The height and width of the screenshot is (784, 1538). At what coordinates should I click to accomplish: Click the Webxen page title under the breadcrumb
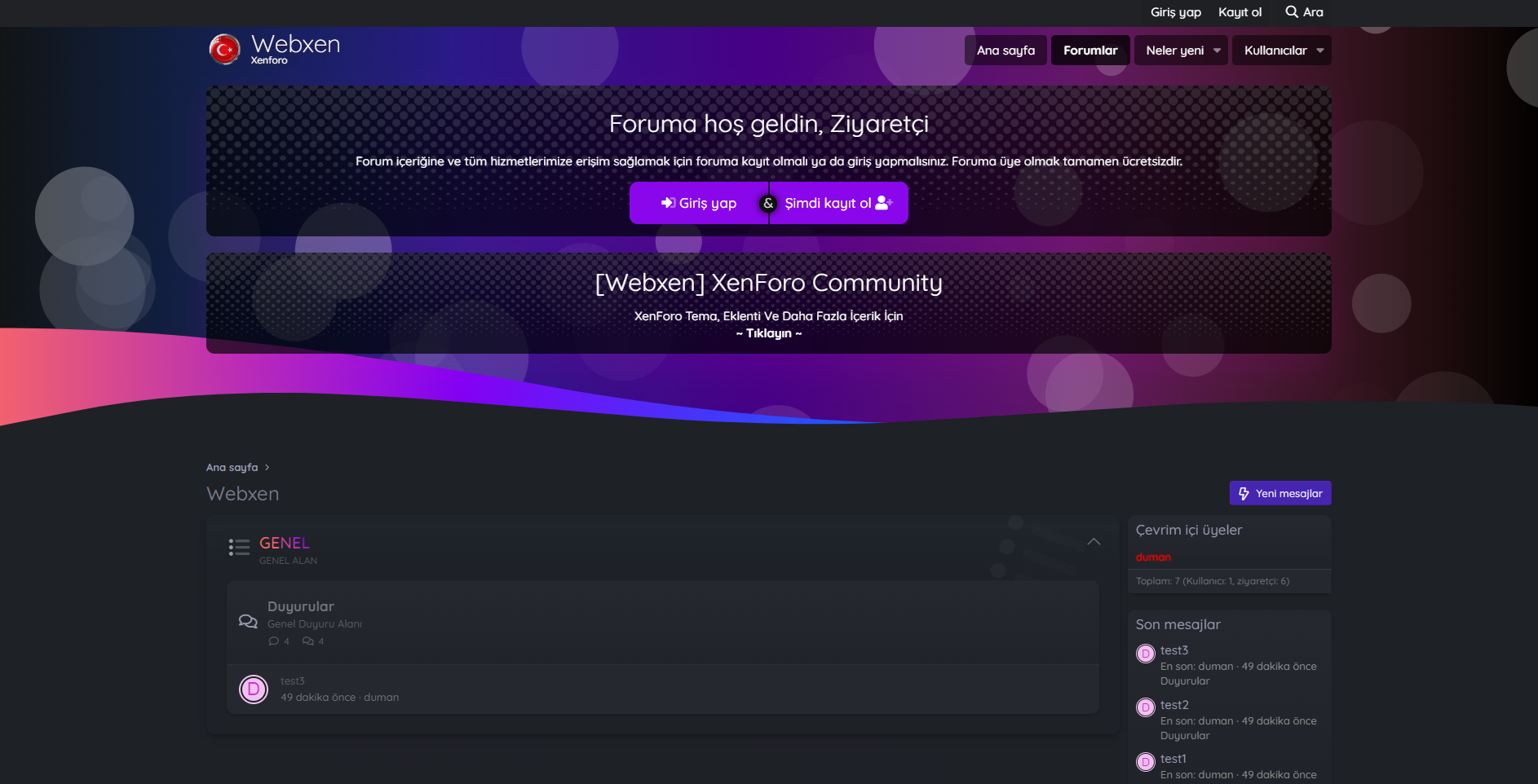click(243, 494)
